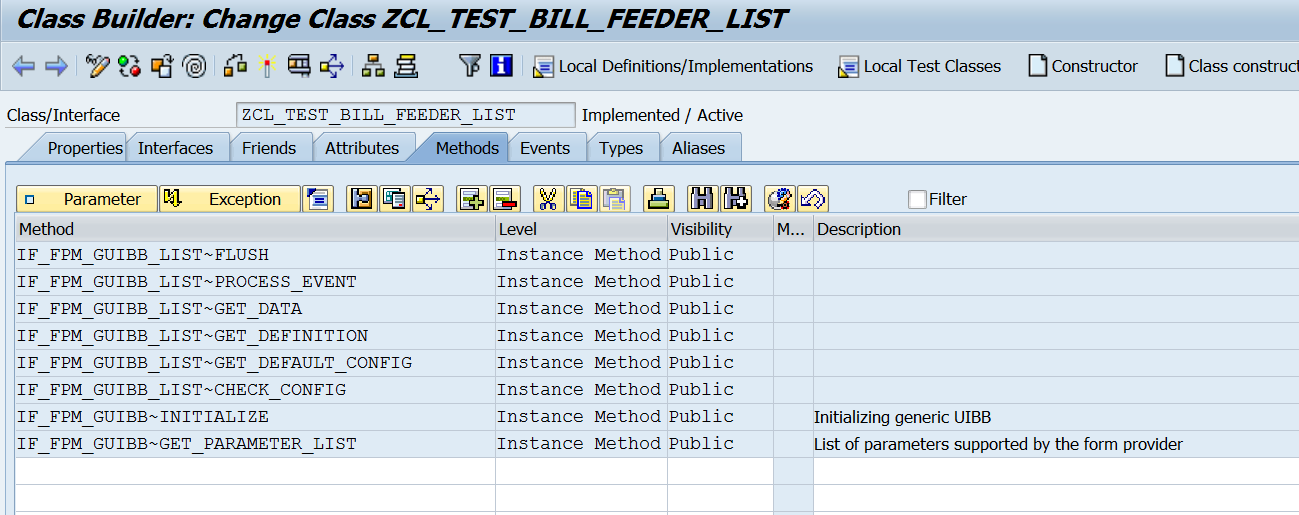Open Local Definitions/Implementations
Viewport: 1299px width, 515px height.
[x=673, y=66]
